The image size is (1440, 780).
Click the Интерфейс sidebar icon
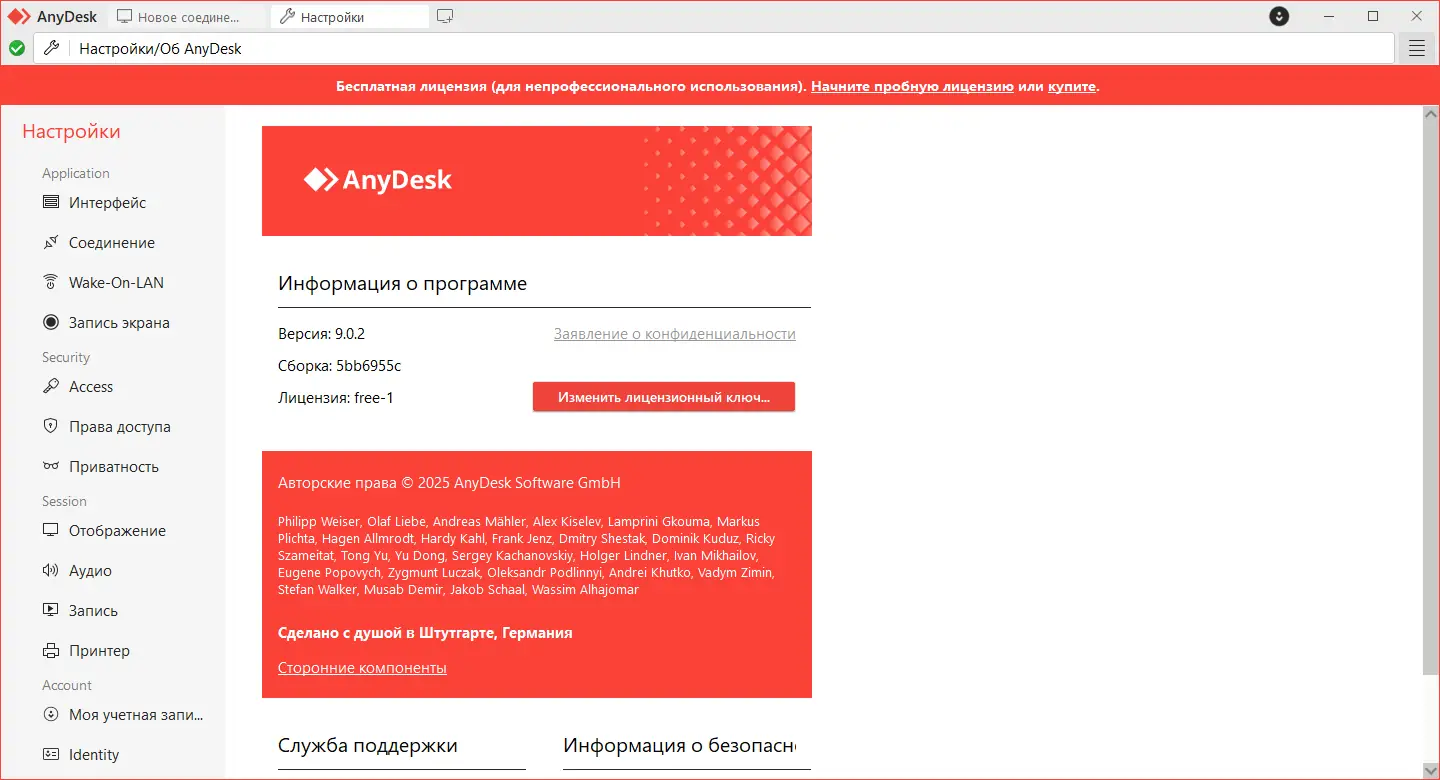coord(51,202)
